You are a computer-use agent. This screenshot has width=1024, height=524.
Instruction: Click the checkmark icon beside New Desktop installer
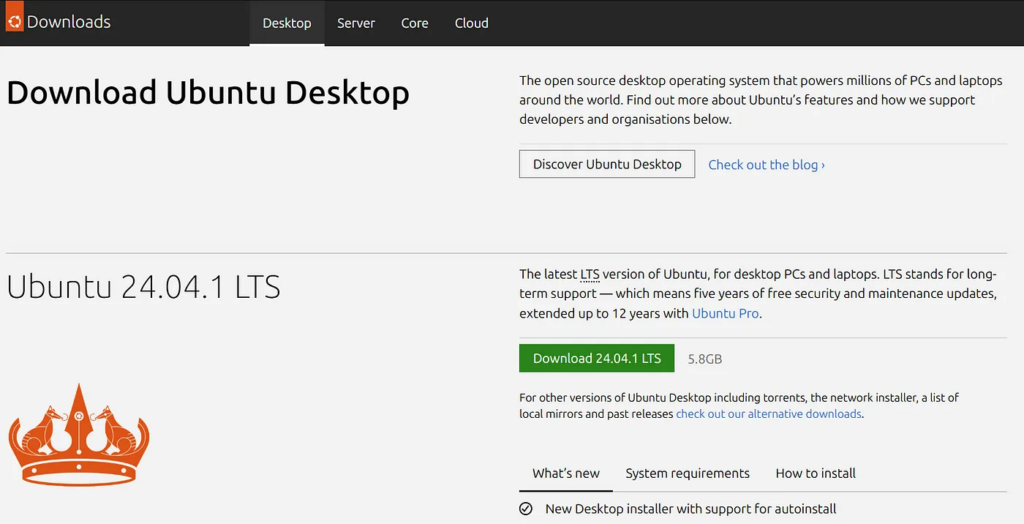tap(526, 509)
